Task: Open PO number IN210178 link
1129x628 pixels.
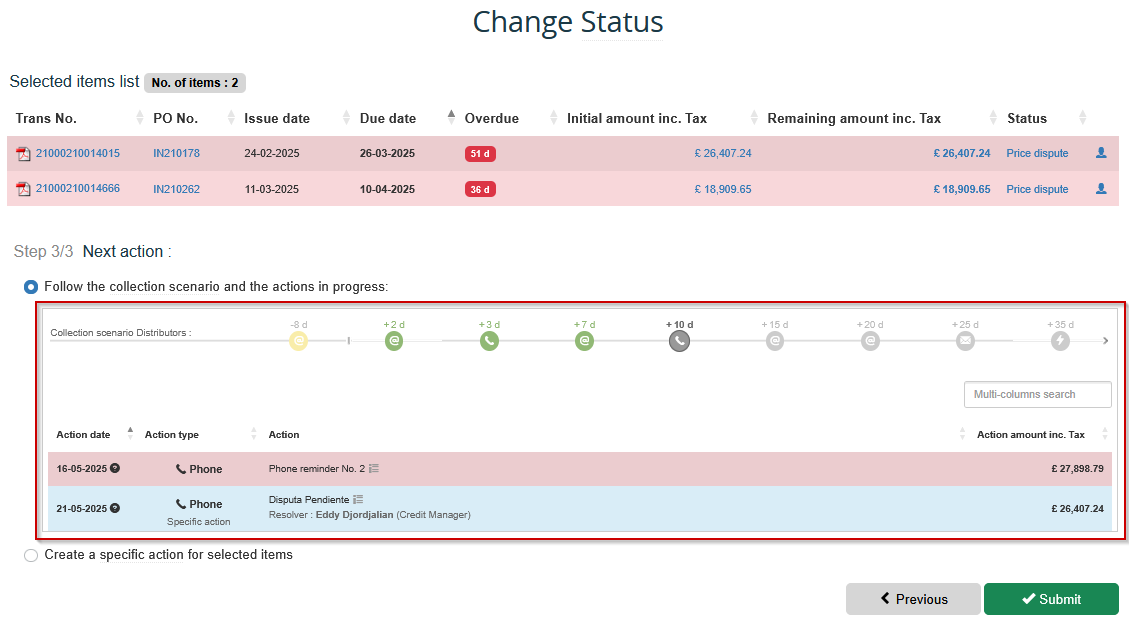Action: (176, 154)
